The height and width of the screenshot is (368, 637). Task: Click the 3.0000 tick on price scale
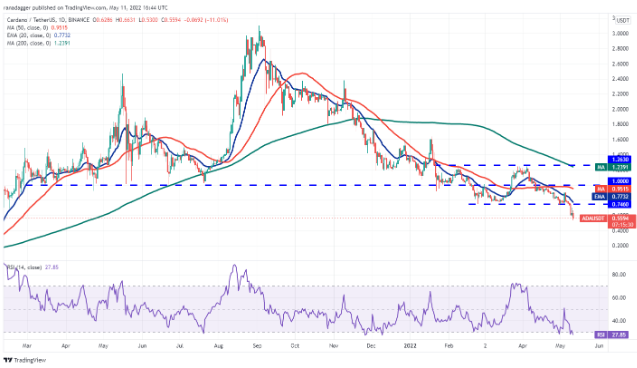tap(621, 33)
